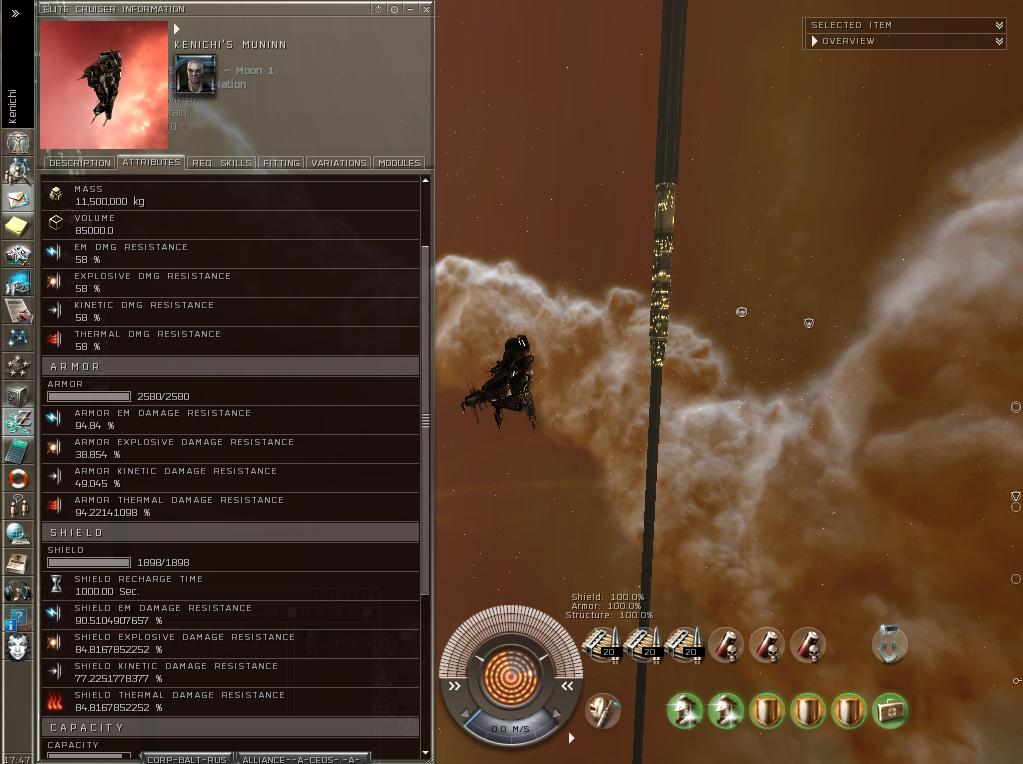Open the mail envelope icon
This screenshot has width=1023, height=764.
tap(18, 198)
